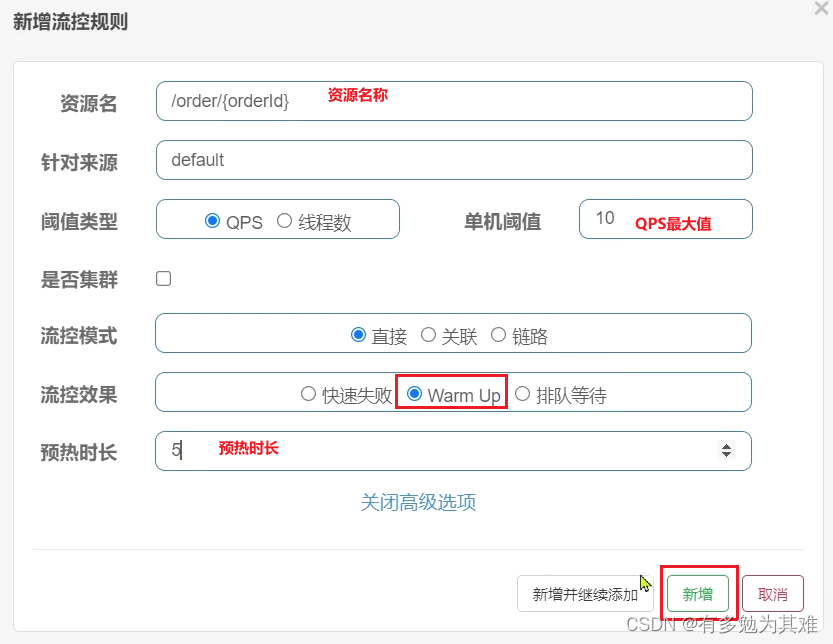833x644 pixels.
Task: Click the 阈值类型 label
Action: pyautogui.click(x=79, y=221)
